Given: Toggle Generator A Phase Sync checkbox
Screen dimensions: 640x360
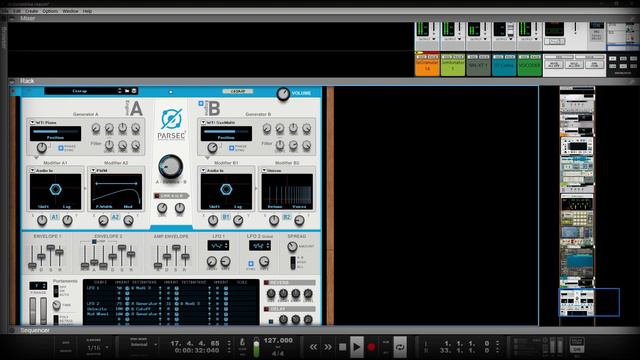Looking at the screenshot, I should 61,148.
